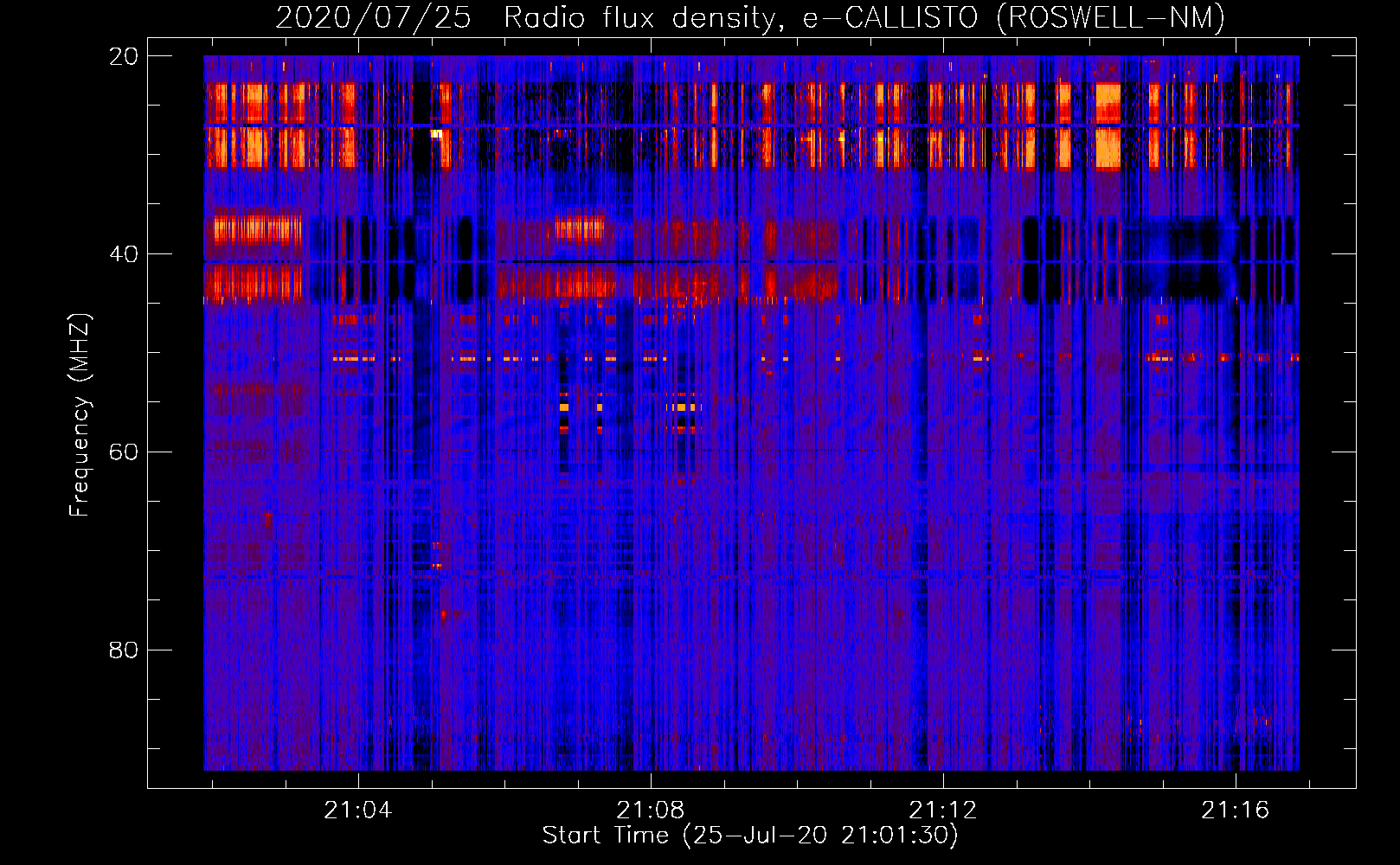Click the '60' frequency tick label

124,452
